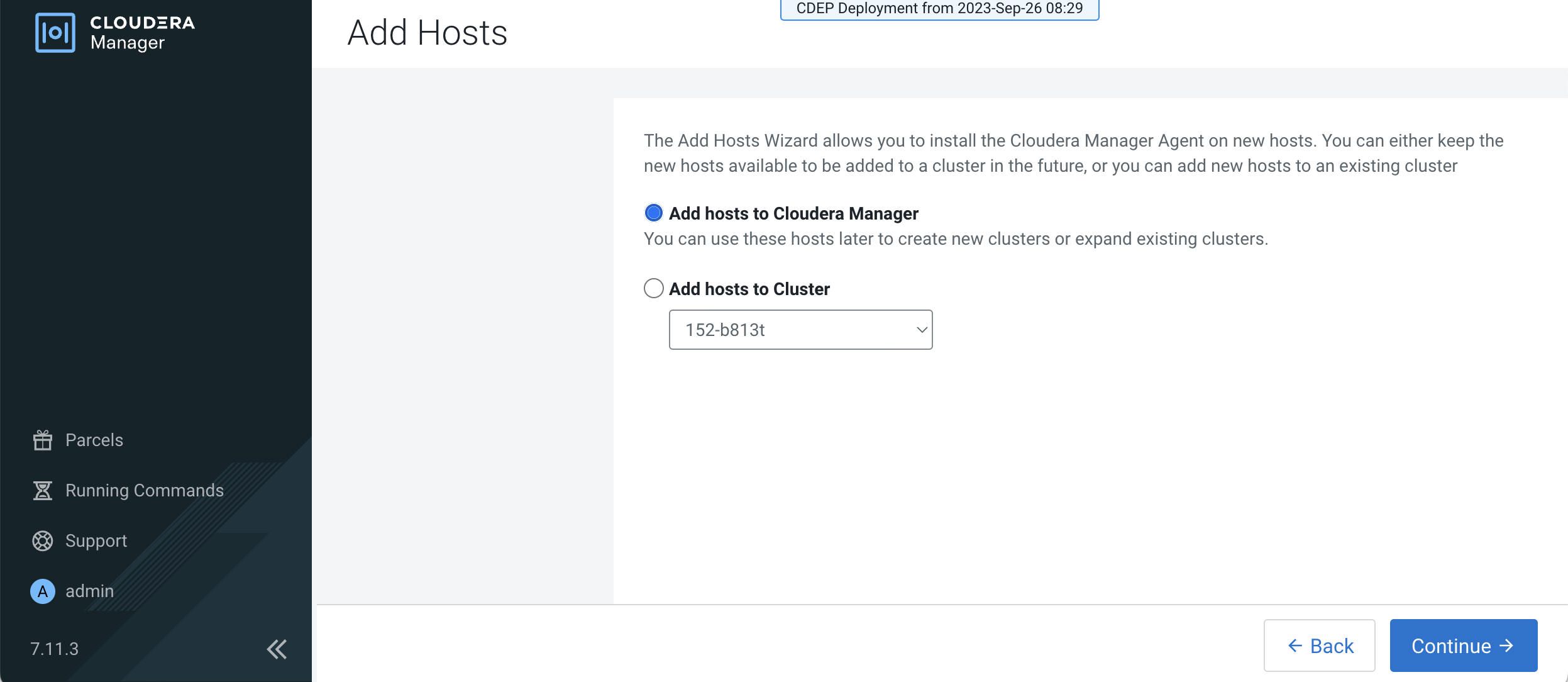This screenshot has height=682, width=1568.
Task: Open the admin user menu label
Action: coord(90,591)
